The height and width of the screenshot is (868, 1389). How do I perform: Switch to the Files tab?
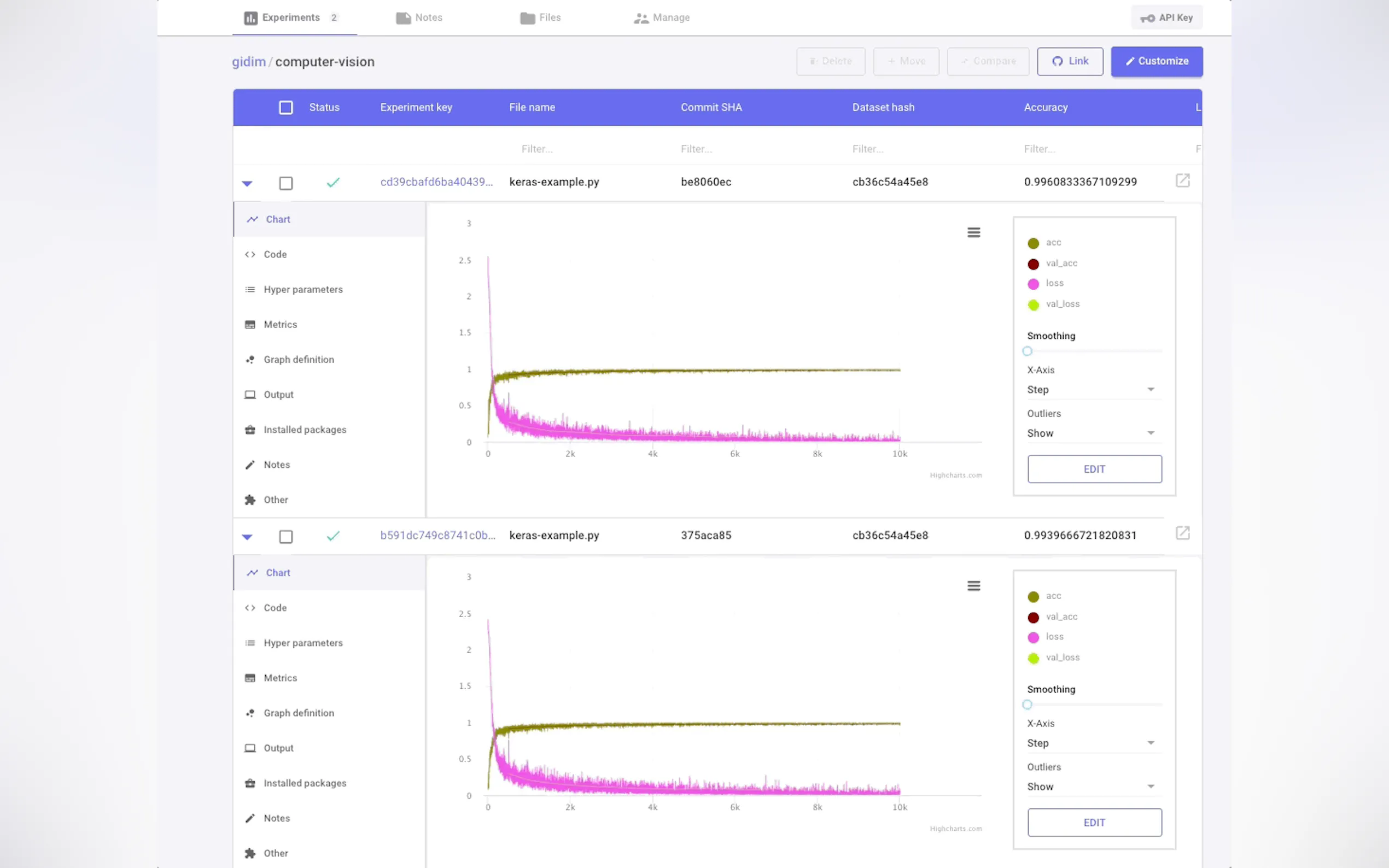pos(540,18)
